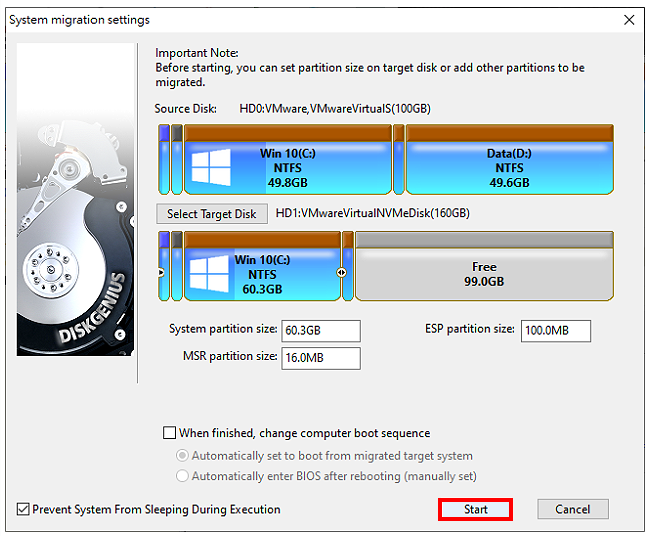Click source disk name HD0:VMware,VMwareVirtualS(100GB)
The width and height of the screenshot is (654, 536).
point(335,109)
